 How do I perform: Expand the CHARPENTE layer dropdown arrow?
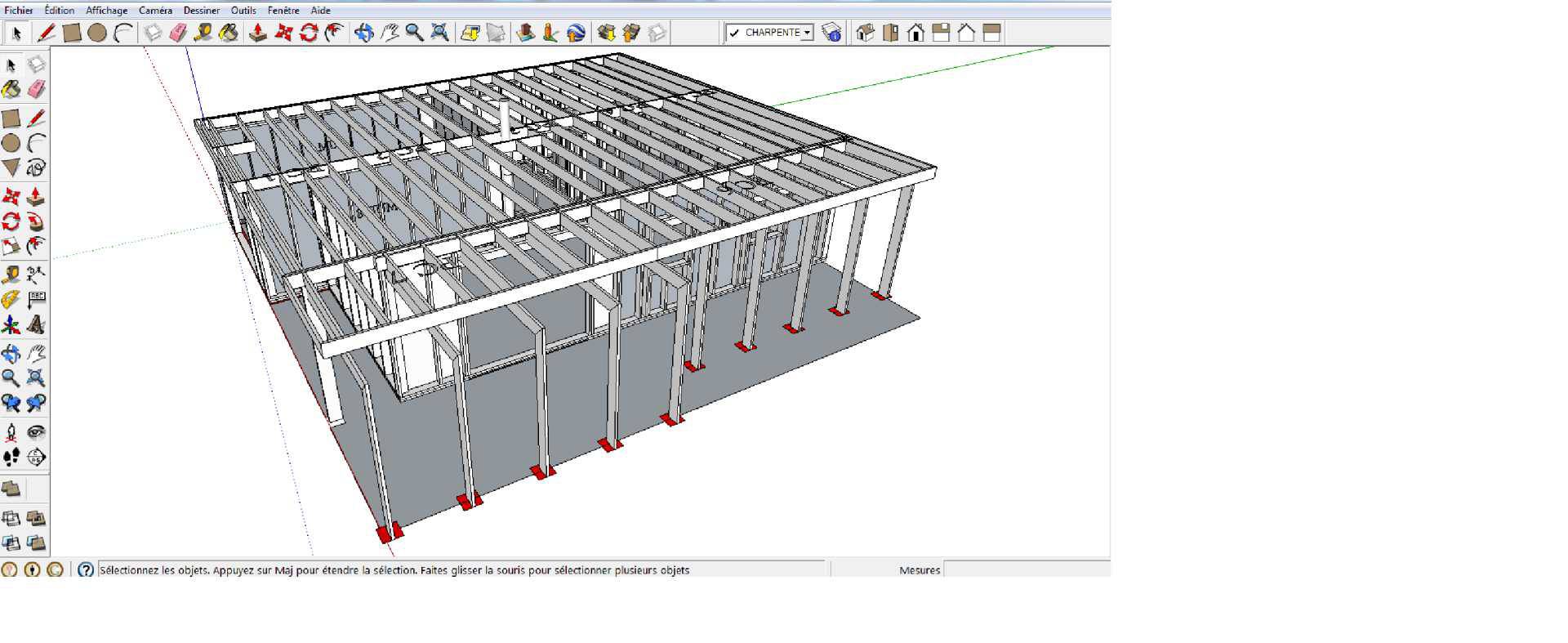click(807, 33)
